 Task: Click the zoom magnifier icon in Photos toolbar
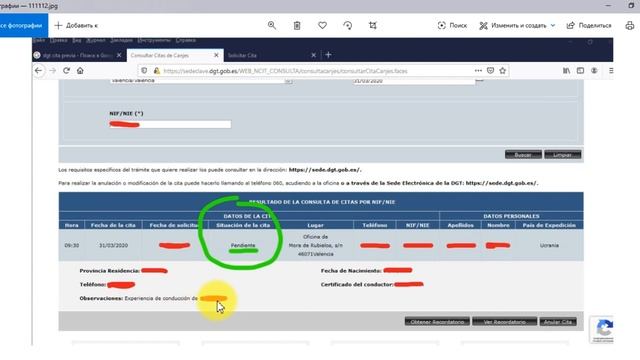click(271, 25)
